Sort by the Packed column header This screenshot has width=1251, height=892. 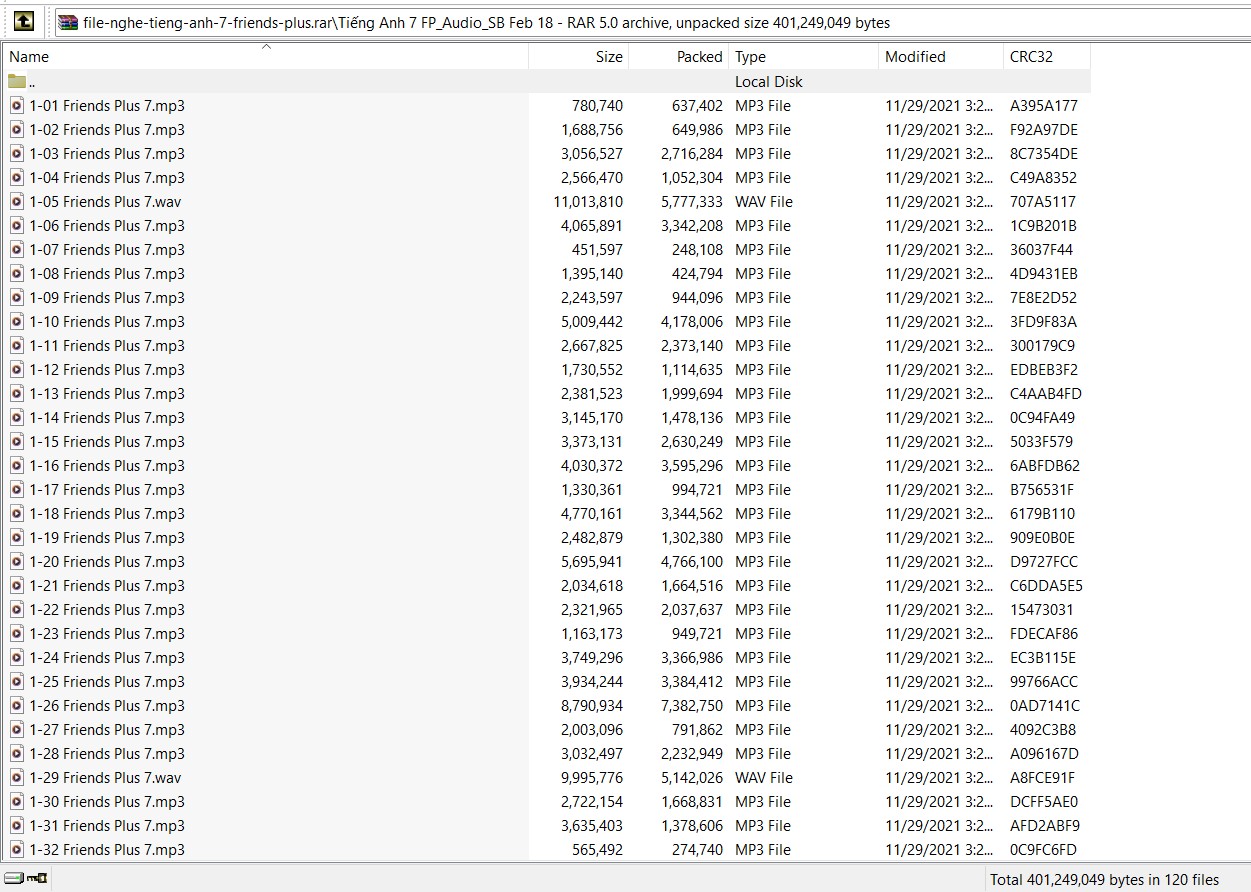click(679, 57)
